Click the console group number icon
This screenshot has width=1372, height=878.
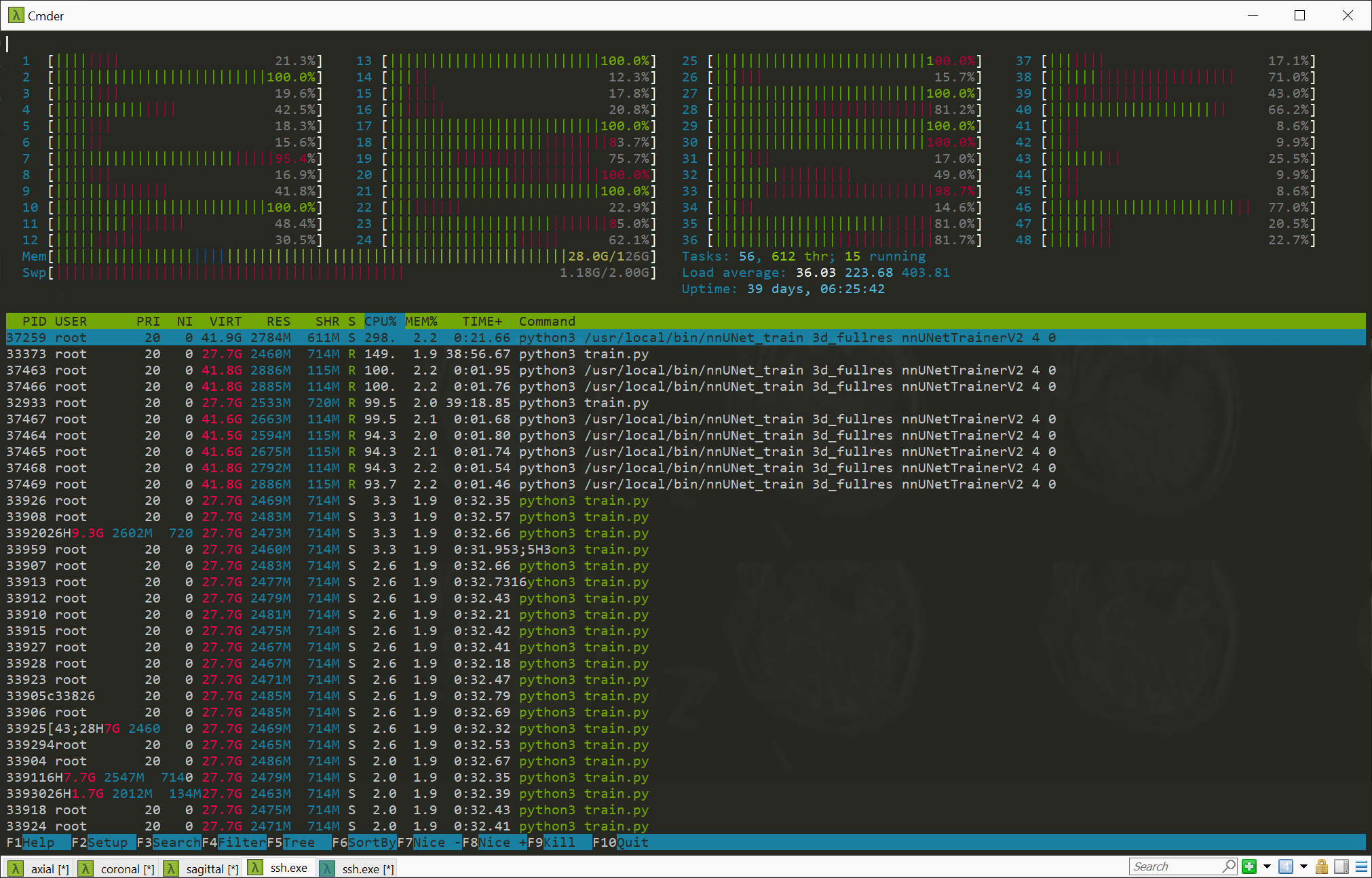pyautogui.click(x=1287, y=866)
